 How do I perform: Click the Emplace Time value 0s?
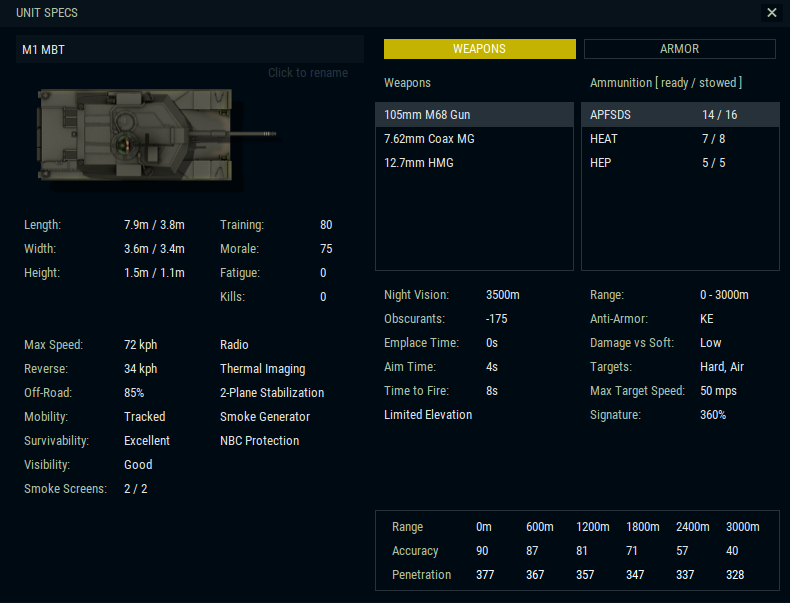coord(492,343)
